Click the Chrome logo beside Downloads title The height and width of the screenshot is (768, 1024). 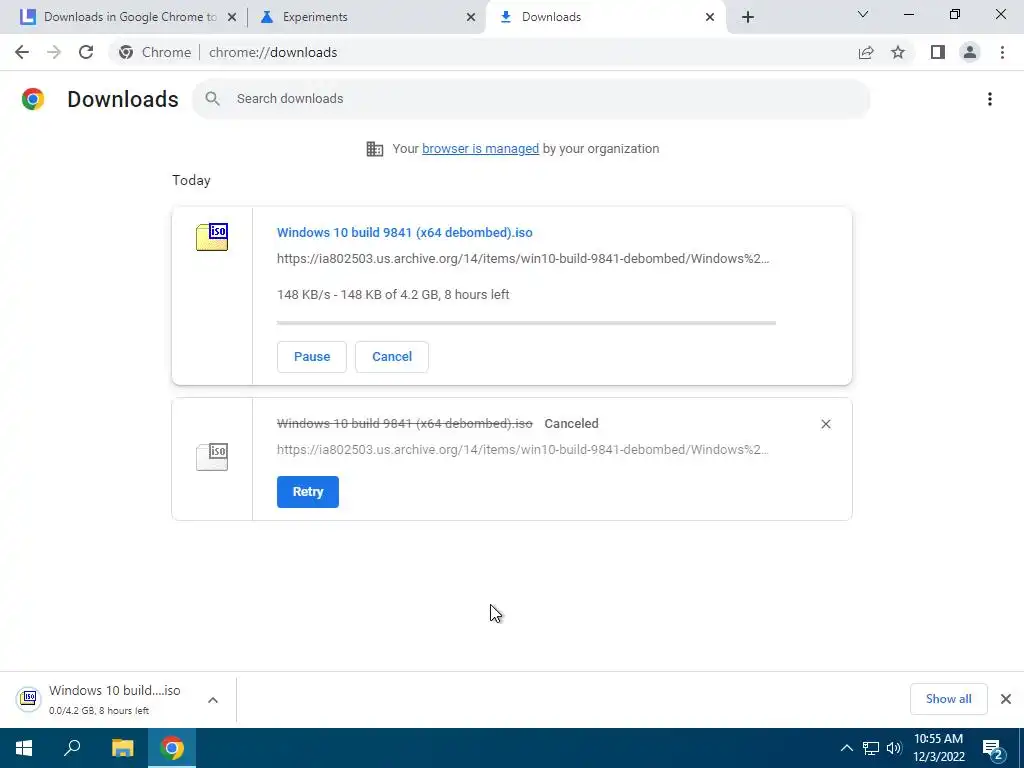pyautogui.click(x=33, y=99)
